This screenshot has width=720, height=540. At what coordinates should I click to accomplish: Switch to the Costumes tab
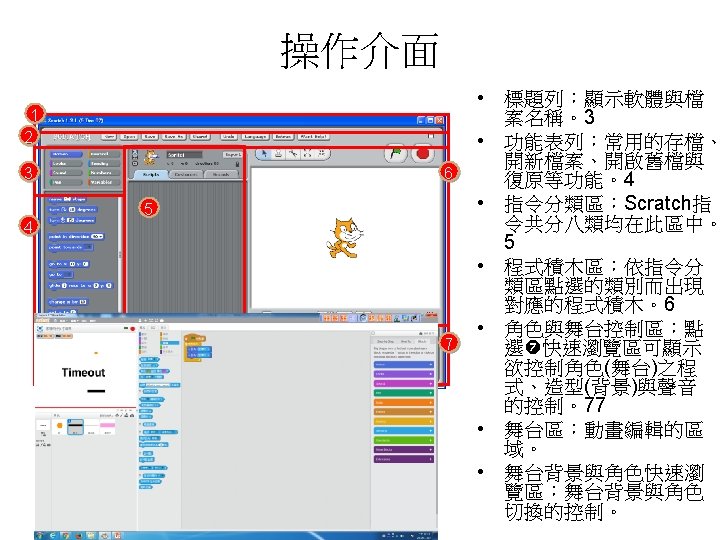(186, 174)
